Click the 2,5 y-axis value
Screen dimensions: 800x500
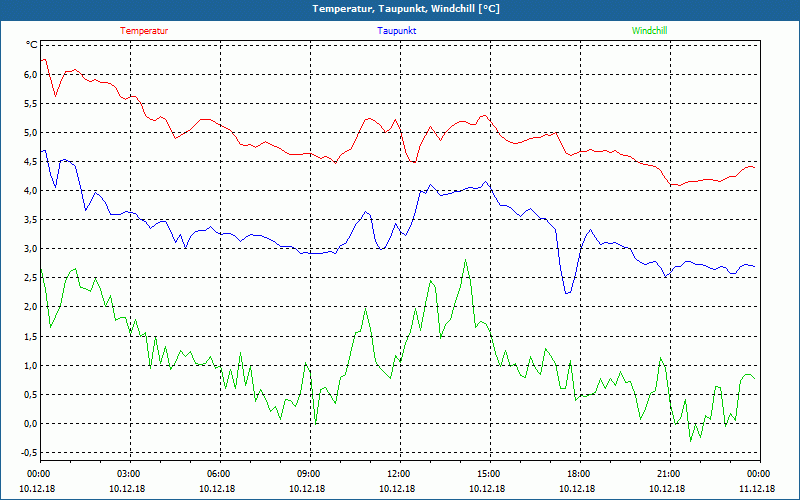(x=31, y=278)
